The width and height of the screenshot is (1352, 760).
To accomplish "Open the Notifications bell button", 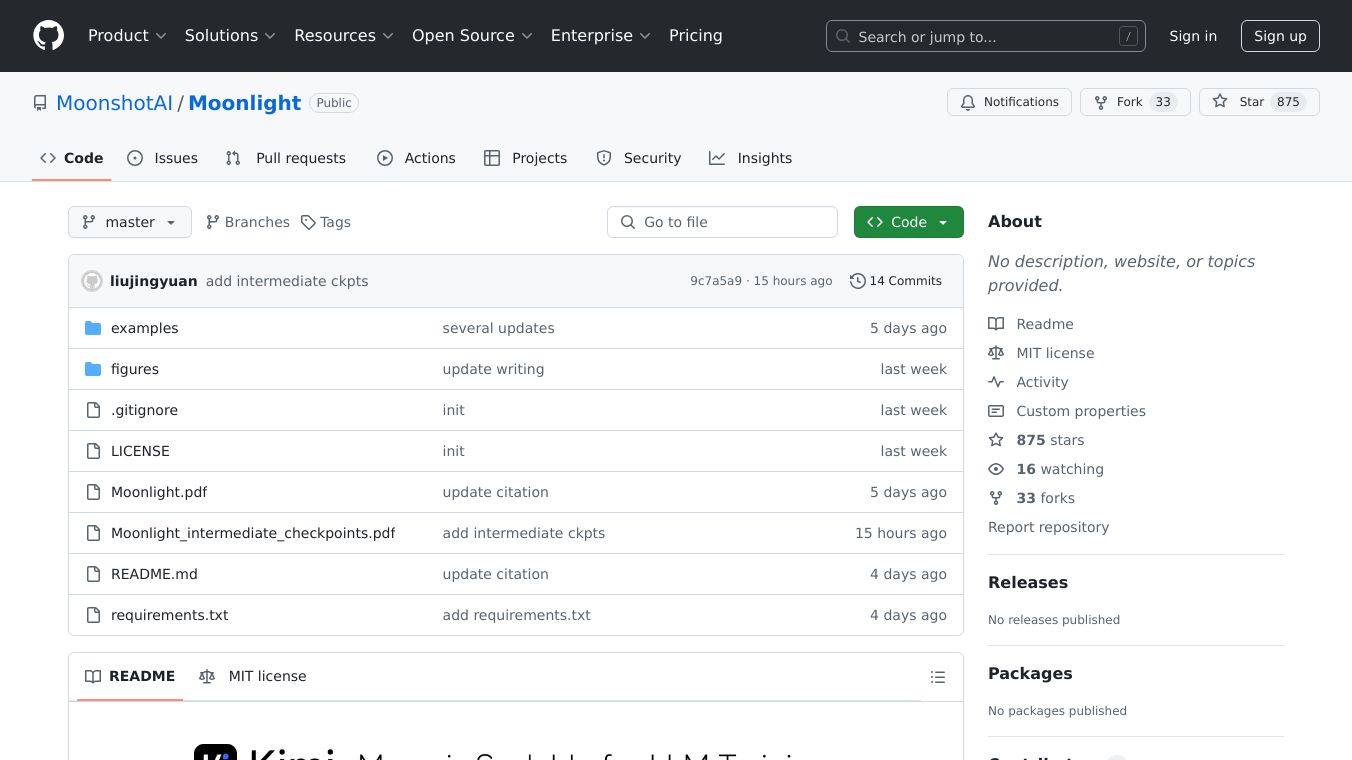I will 1009,102.
